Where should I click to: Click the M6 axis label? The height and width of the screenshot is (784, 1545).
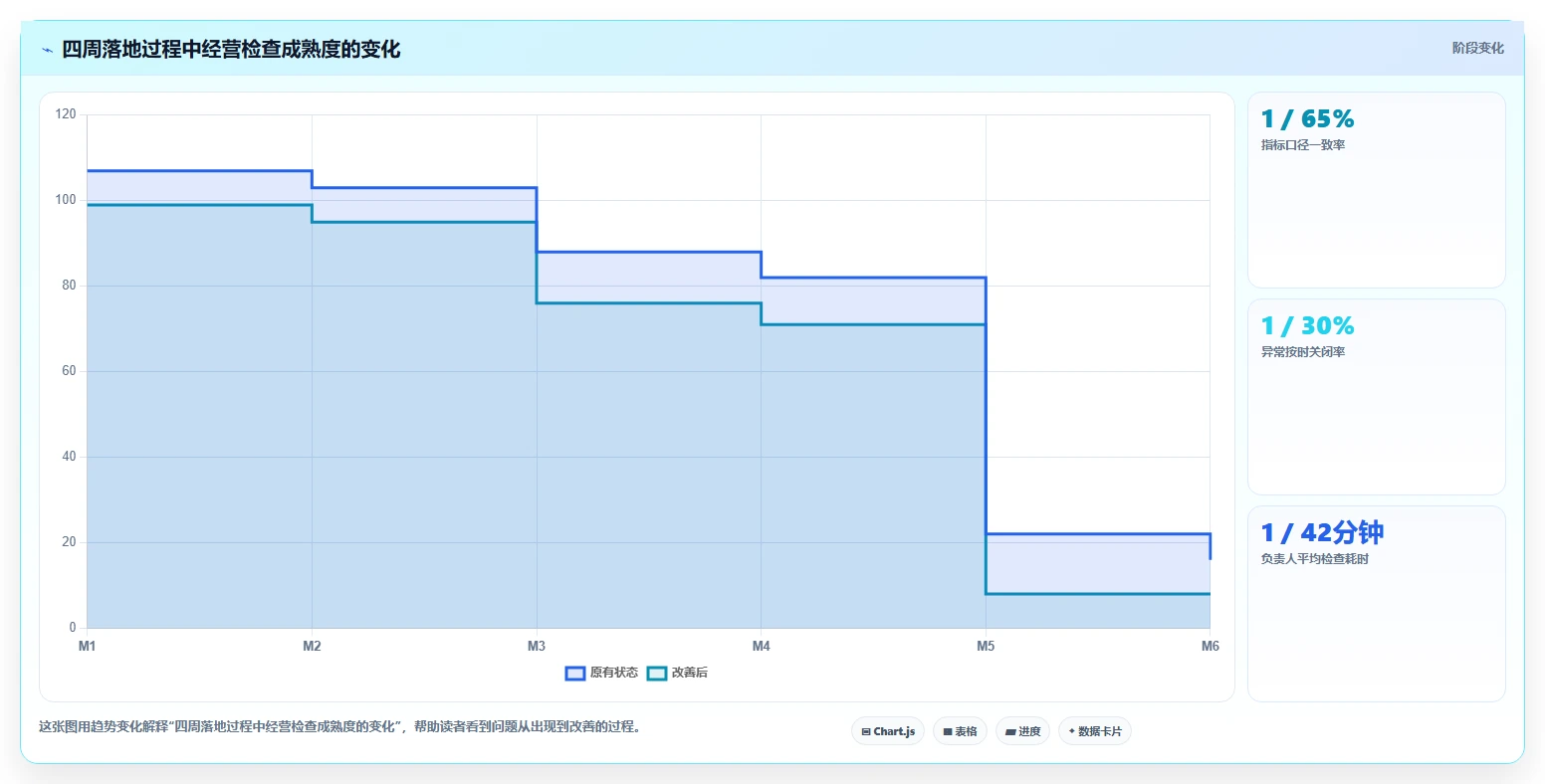[1211, 647]
